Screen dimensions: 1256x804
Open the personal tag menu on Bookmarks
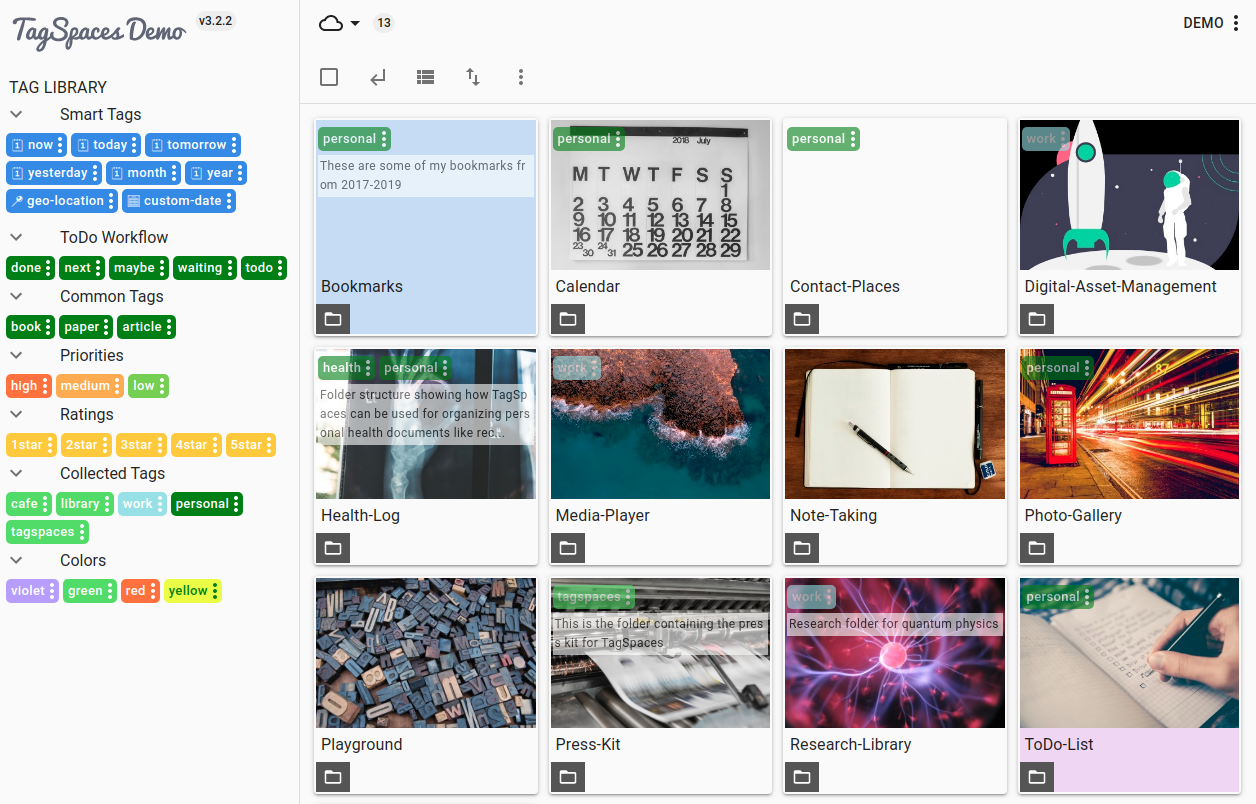(385, 139)
